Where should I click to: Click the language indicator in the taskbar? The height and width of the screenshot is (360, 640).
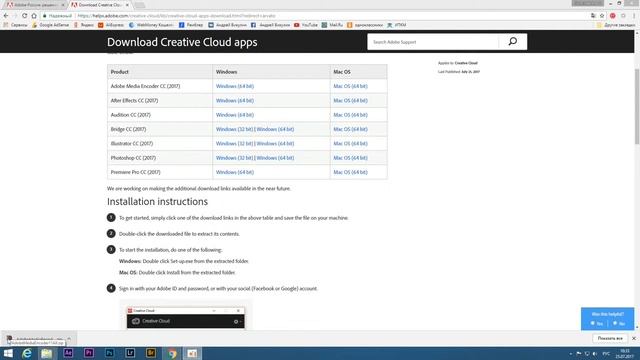pos(606,353)
